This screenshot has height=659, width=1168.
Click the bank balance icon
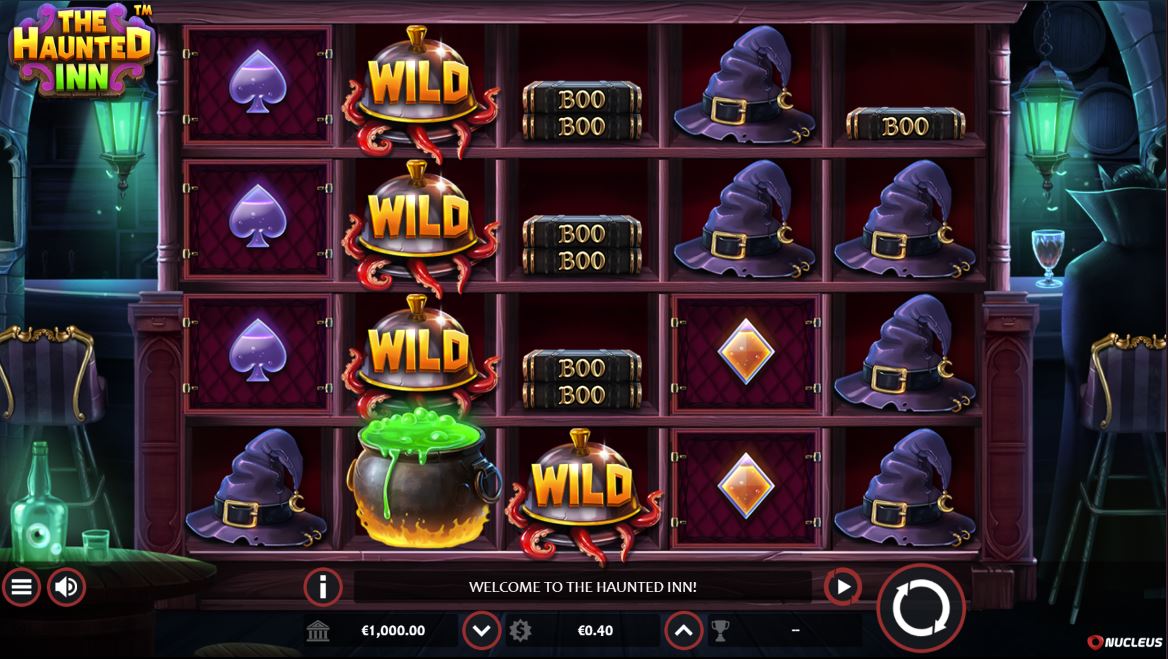tap(318, 631)
